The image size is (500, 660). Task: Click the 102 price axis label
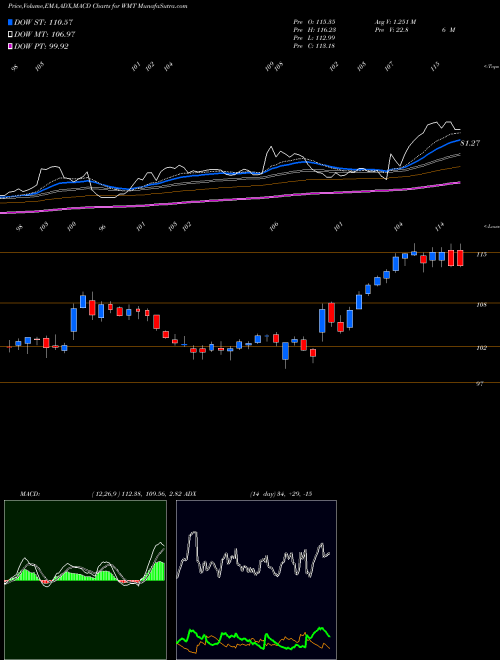(x=482, y=348)
